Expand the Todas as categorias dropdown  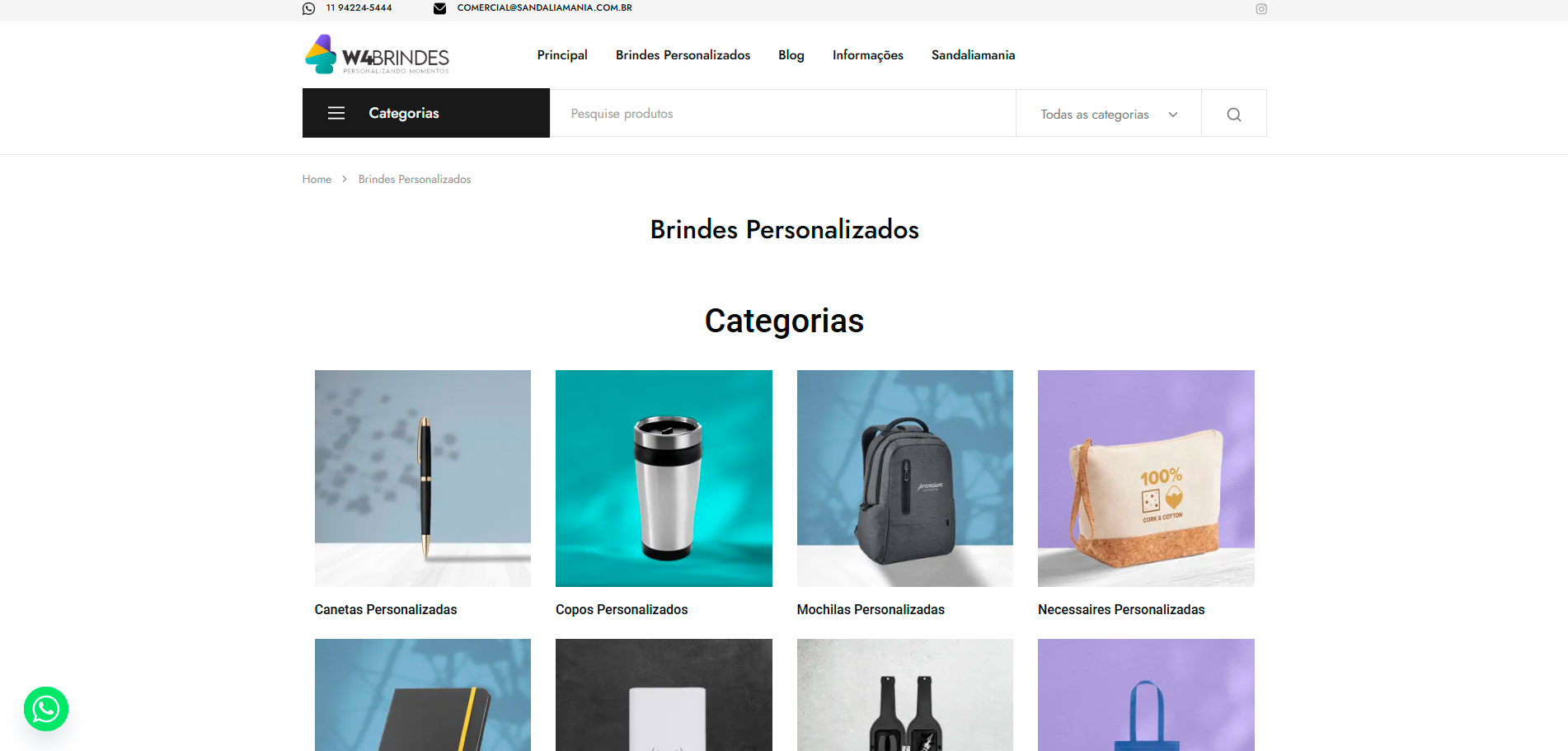tap(1108, 114)
